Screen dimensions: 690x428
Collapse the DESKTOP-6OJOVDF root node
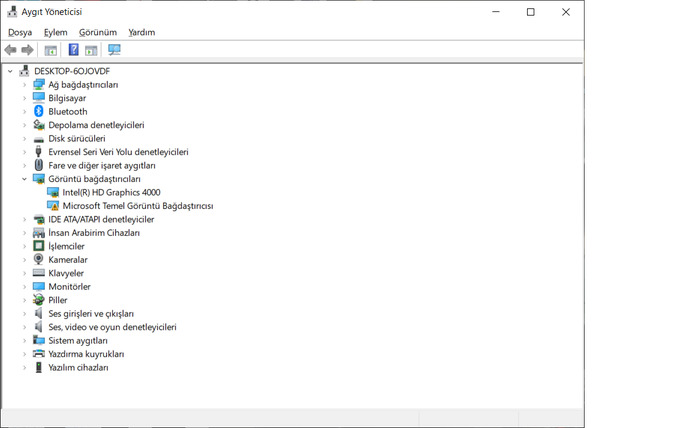pos(10,71)
